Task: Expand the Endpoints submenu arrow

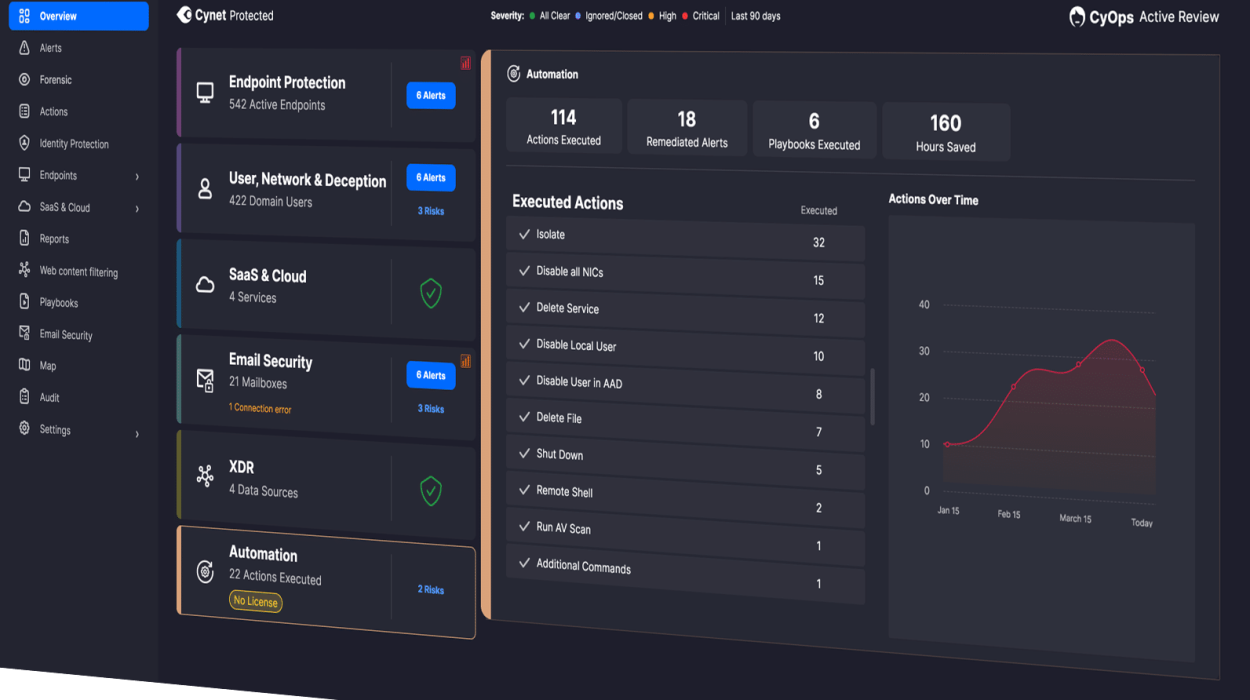Action: click(x=137, y=177)
